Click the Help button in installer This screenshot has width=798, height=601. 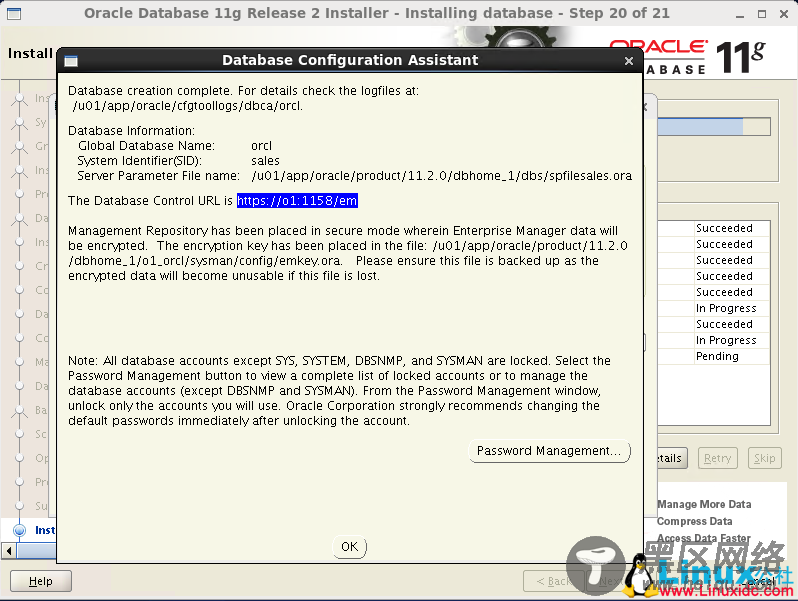(x=41, y=581)
